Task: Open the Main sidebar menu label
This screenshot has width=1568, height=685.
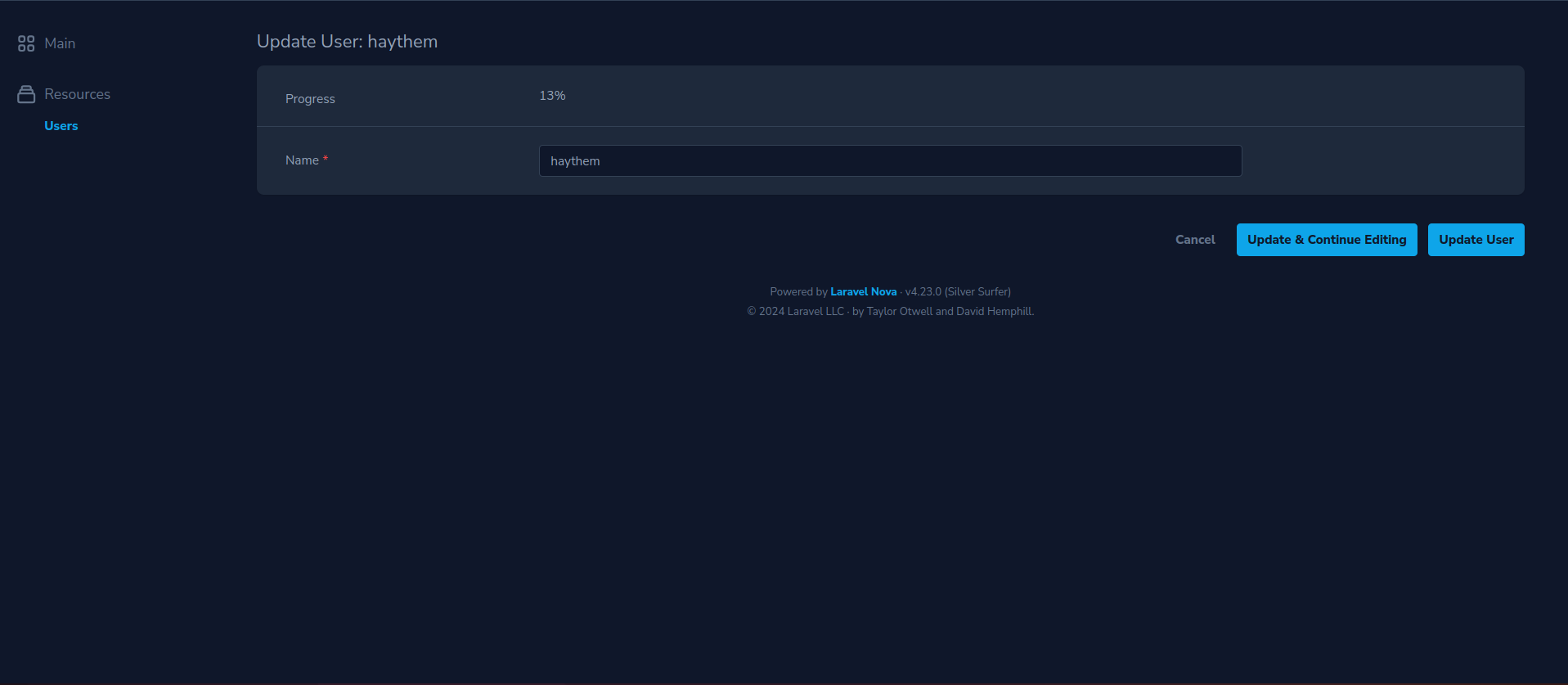Action: coord(60,43)
